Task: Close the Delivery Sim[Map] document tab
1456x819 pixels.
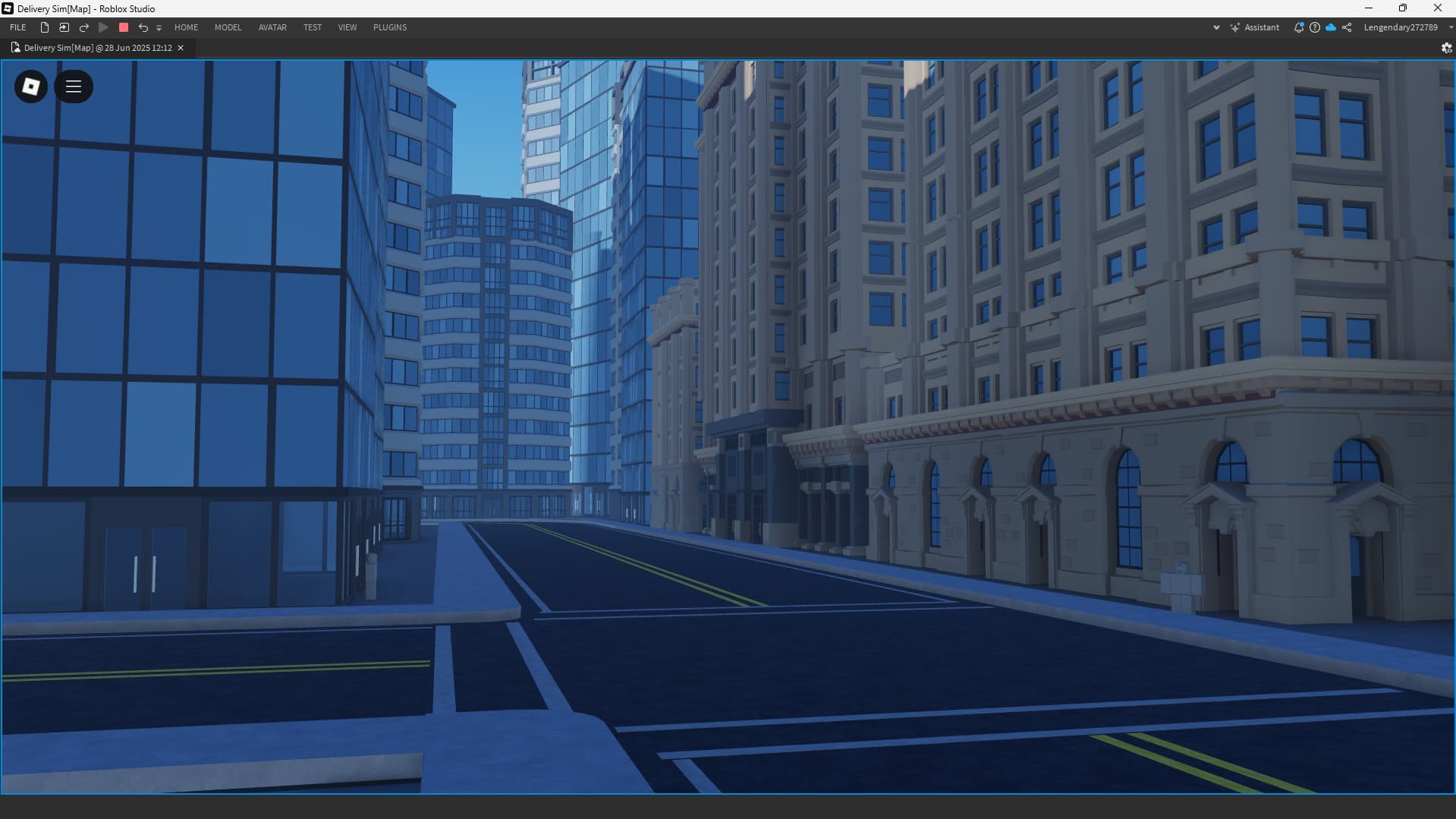Action: pyautogui.click(x=181, y=48)
